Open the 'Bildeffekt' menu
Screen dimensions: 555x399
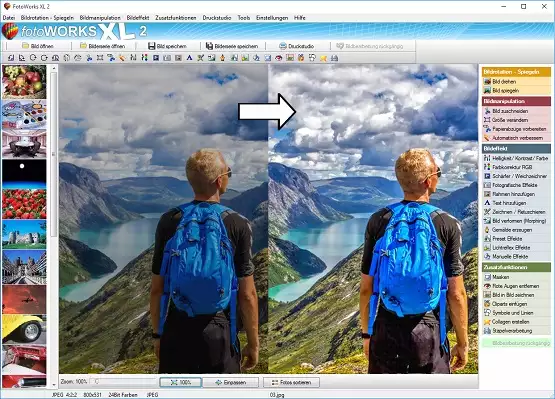pos(138,17)
